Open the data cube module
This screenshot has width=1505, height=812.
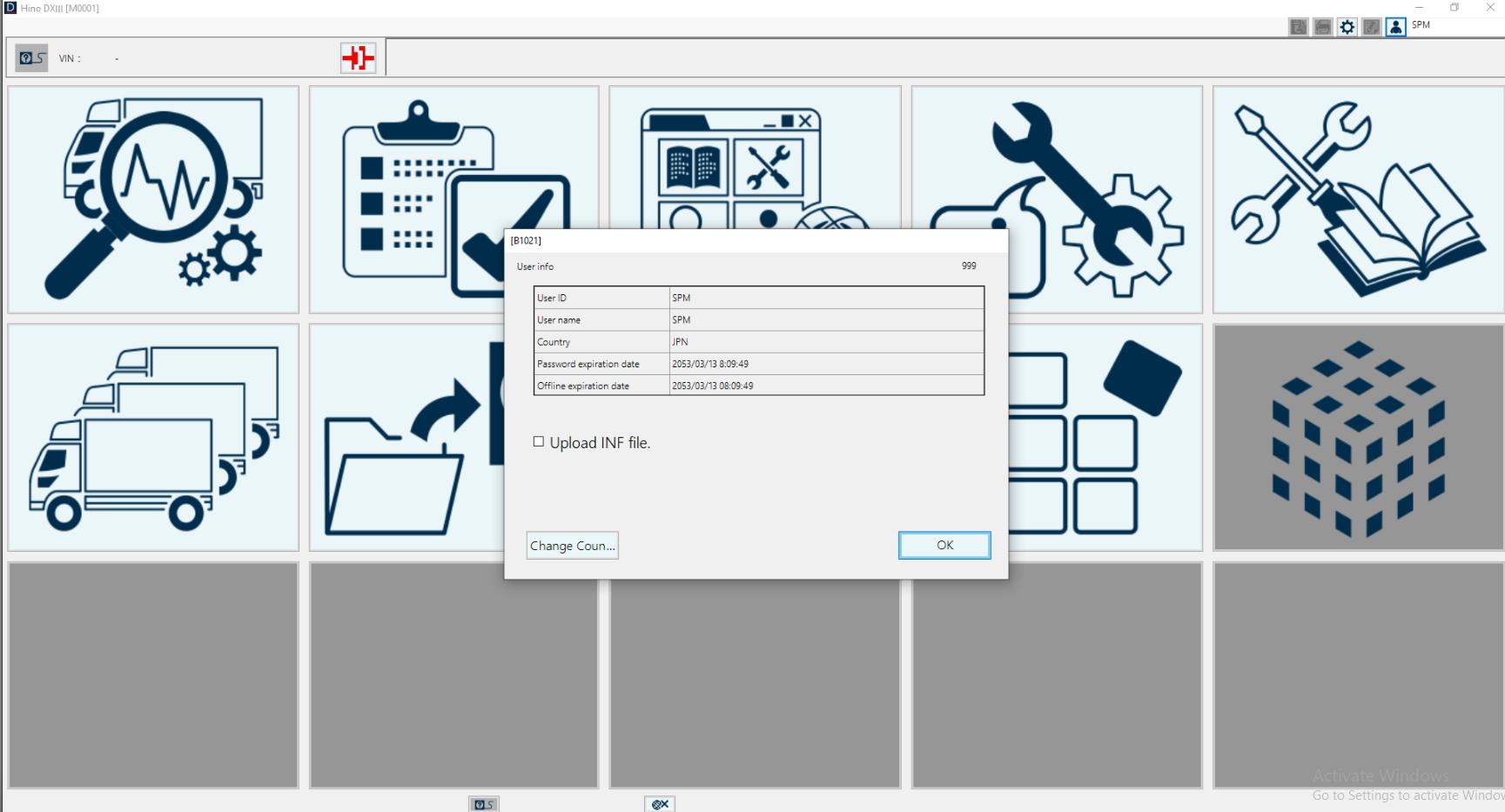click(x=1356, y=437)
